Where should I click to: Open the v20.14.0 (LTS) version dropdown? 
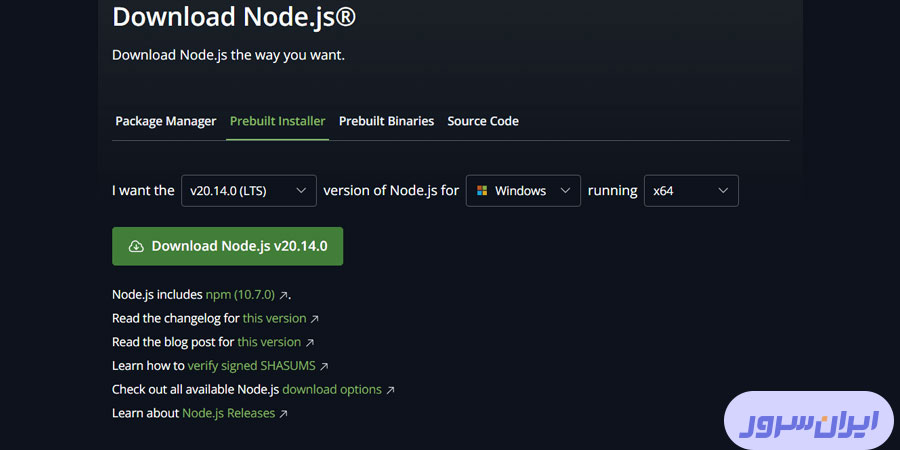click(248, 191)
